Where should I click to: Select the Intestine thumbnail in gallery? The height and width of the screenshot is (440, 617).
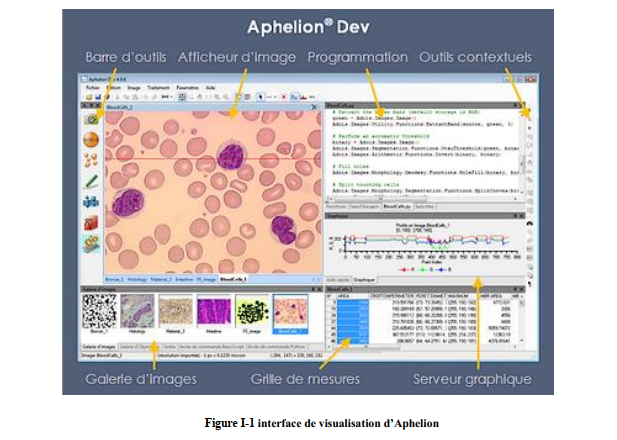coord(214,313)
